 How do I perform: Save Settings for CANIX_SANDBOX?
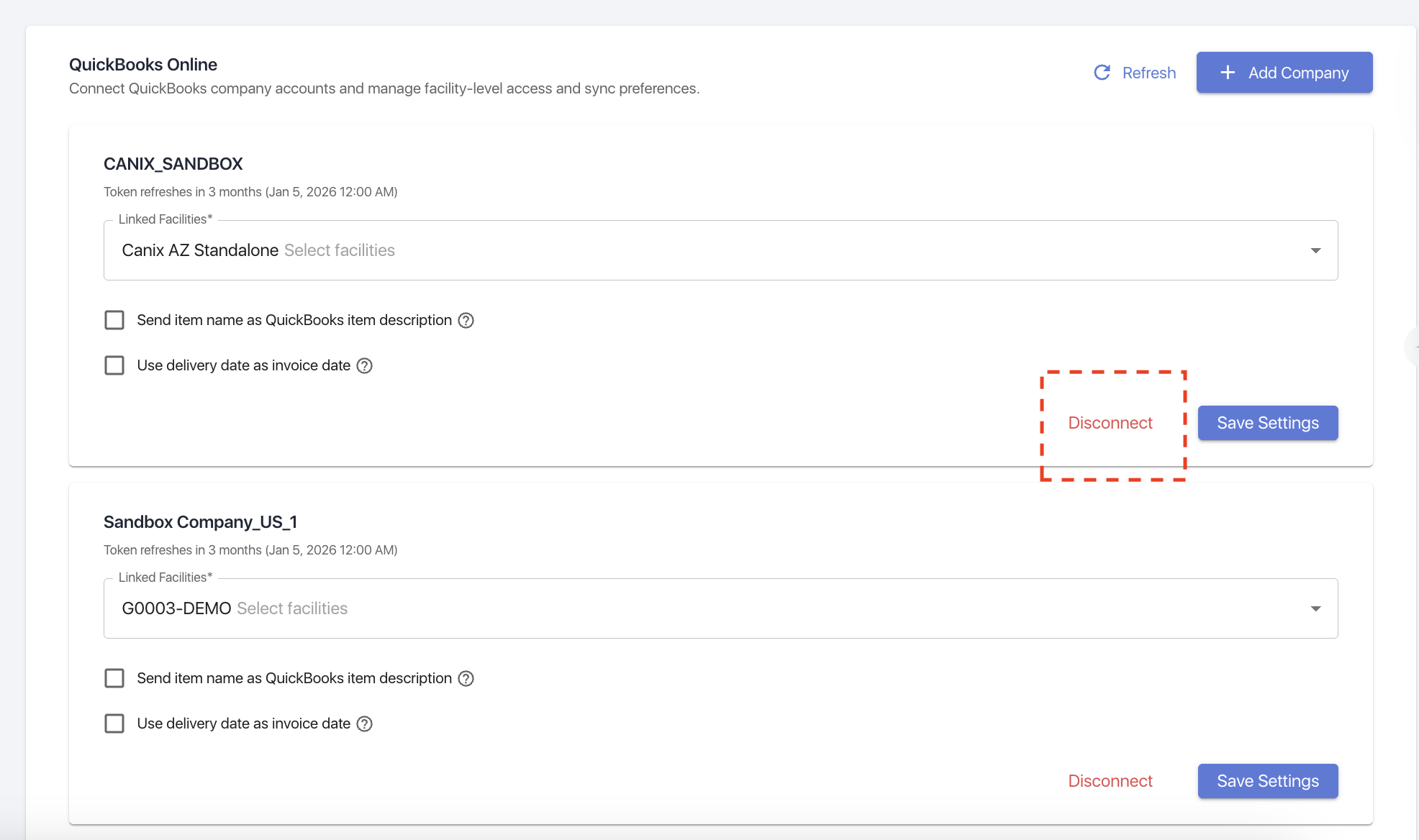point(1268,423)
